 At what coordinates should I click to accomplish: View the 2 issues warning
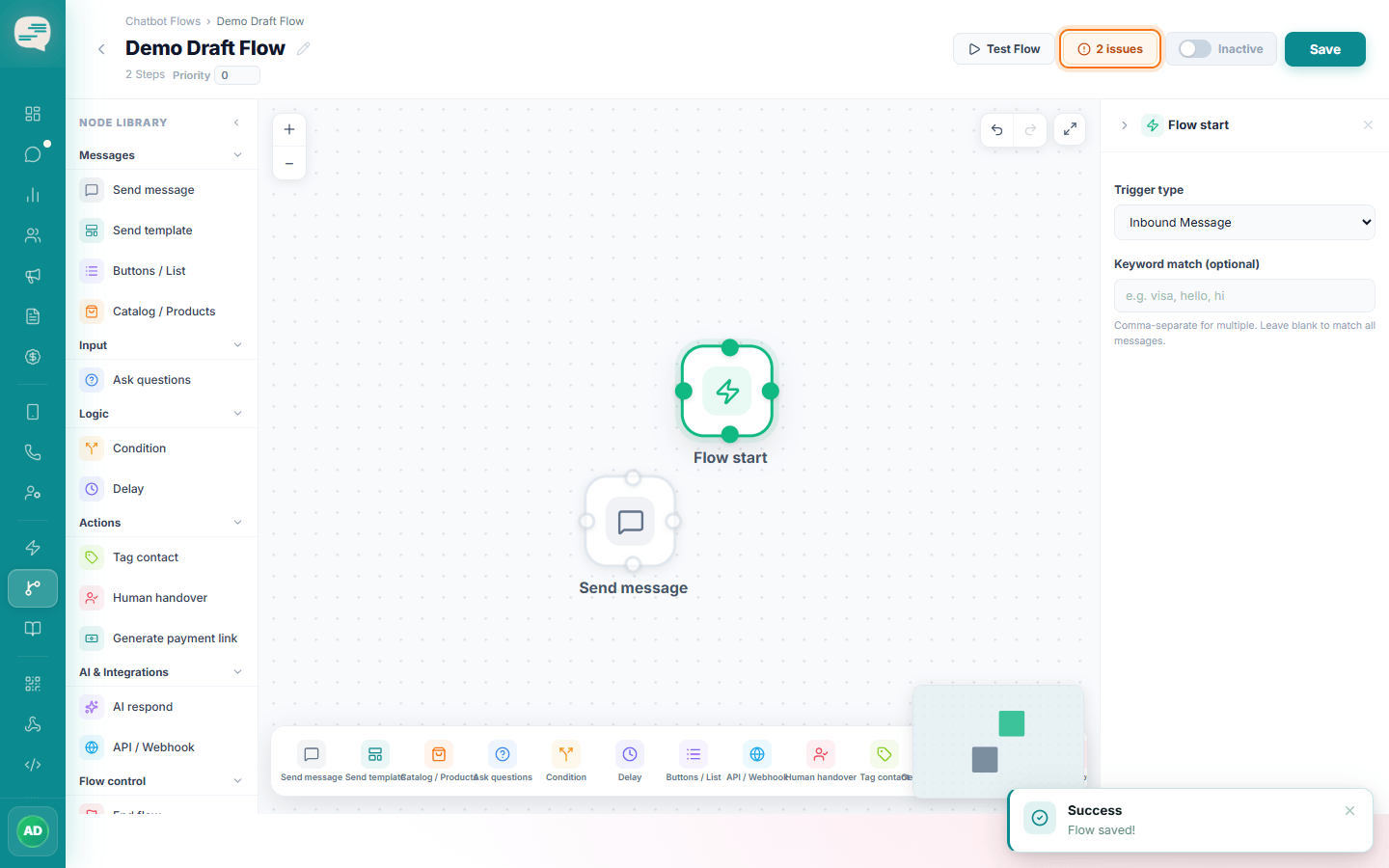[1110, 49]
